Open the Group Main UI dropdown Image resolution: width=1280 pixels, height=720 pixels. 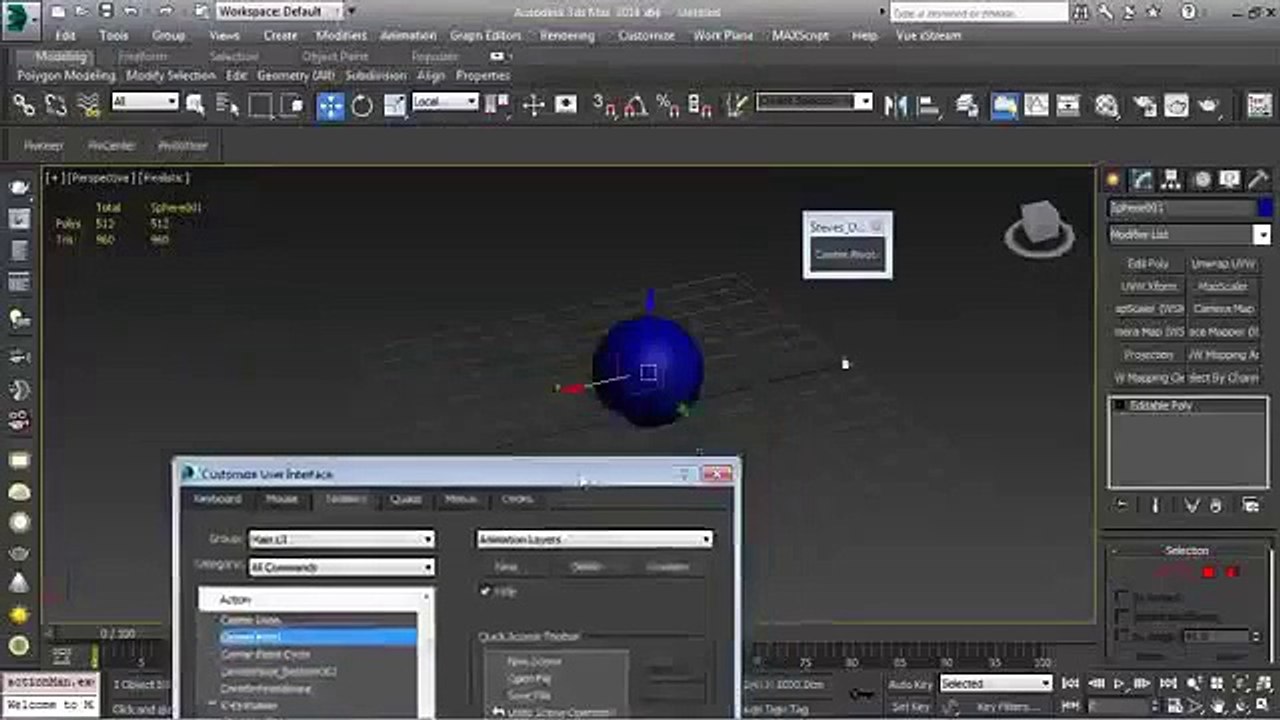point(341,539)
